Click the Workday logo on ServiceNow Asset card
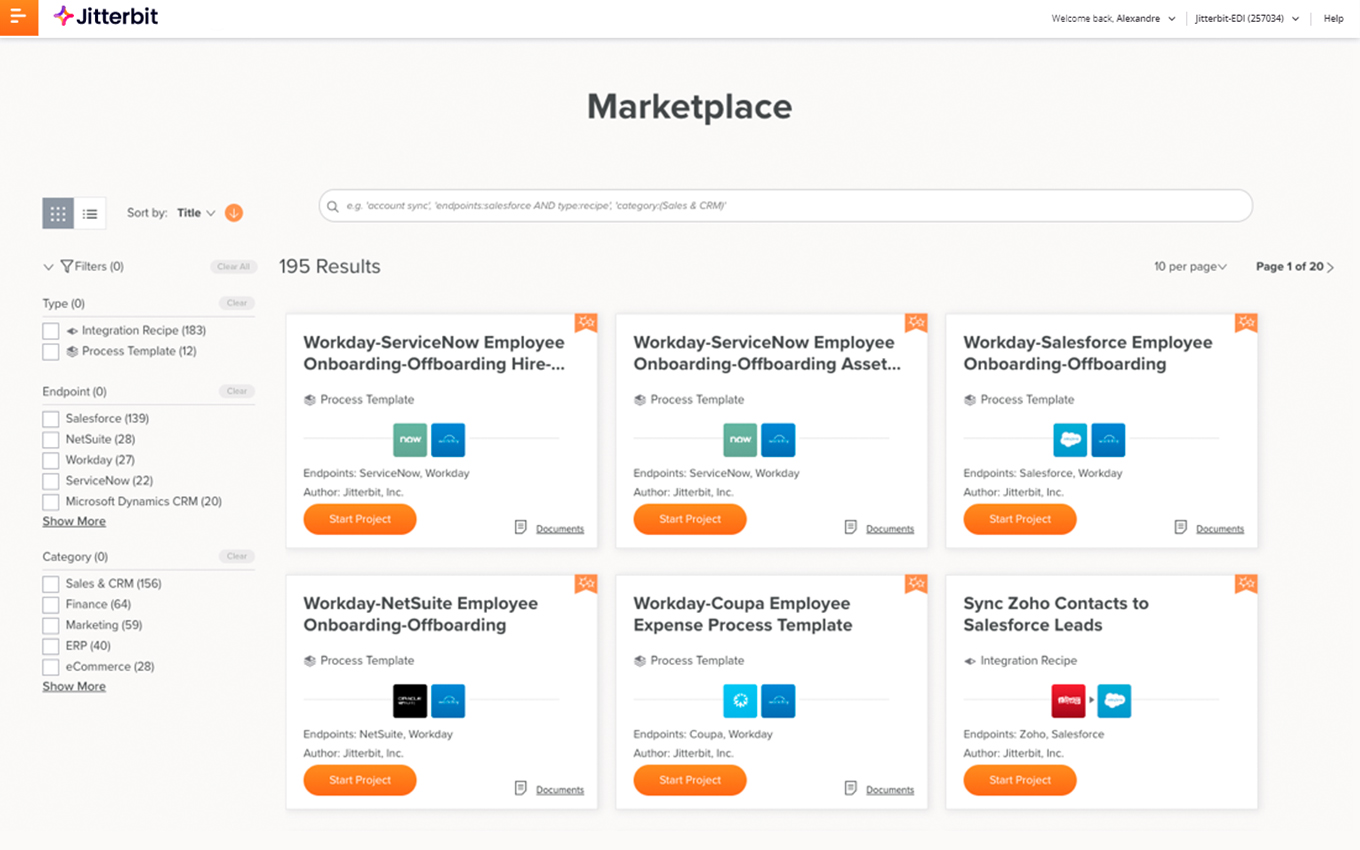The image size is (1360, 850). click(778, 439)
